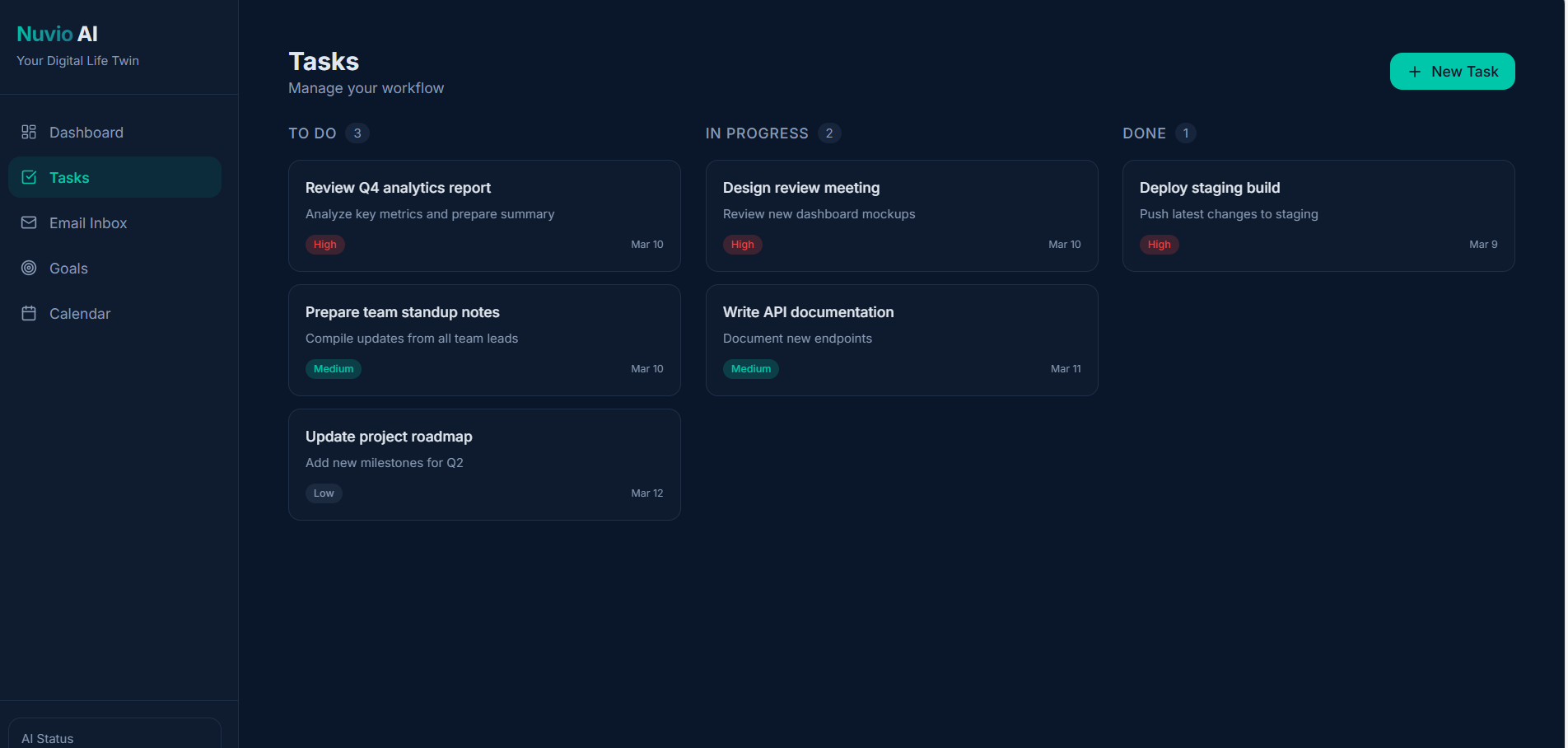This screenshot has width=1568, height=748.
Task: Open the Design review meeting task
Action: tap(902, 216)
